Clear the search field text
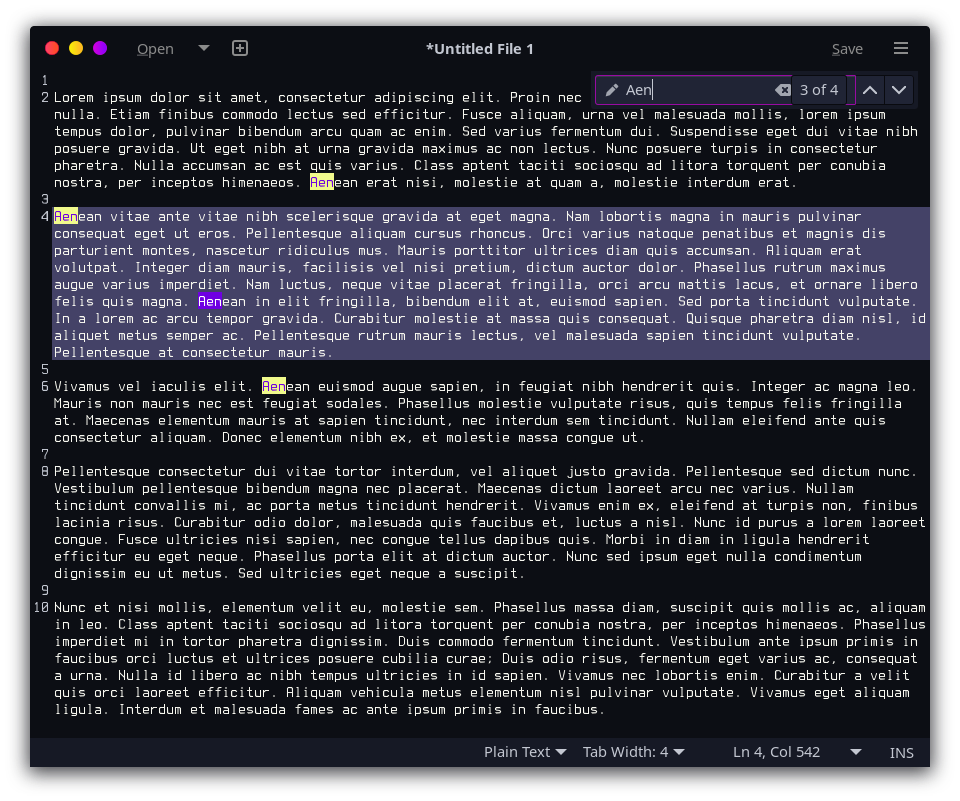960x801 pixels. (782, 90)
